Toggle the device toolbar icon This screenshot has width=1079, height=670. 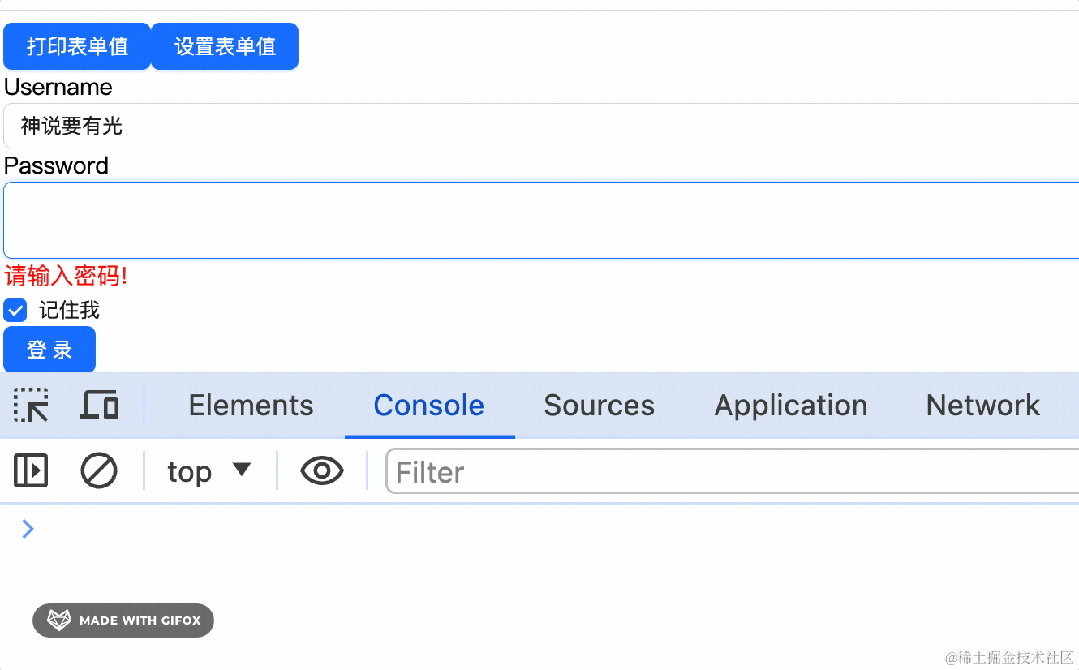(99, 405)
